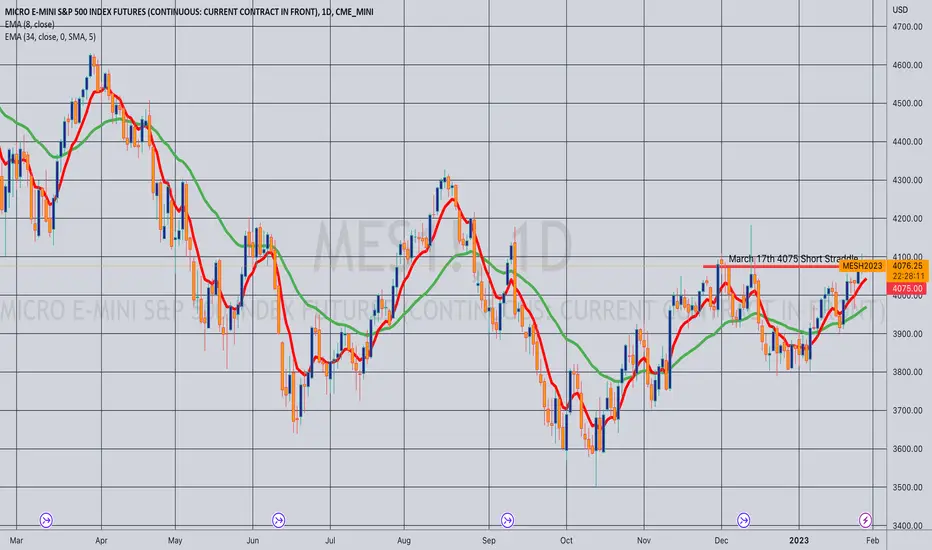Click the 2023 label on time axis
The image size is (932, 550).
coord(799,540)
